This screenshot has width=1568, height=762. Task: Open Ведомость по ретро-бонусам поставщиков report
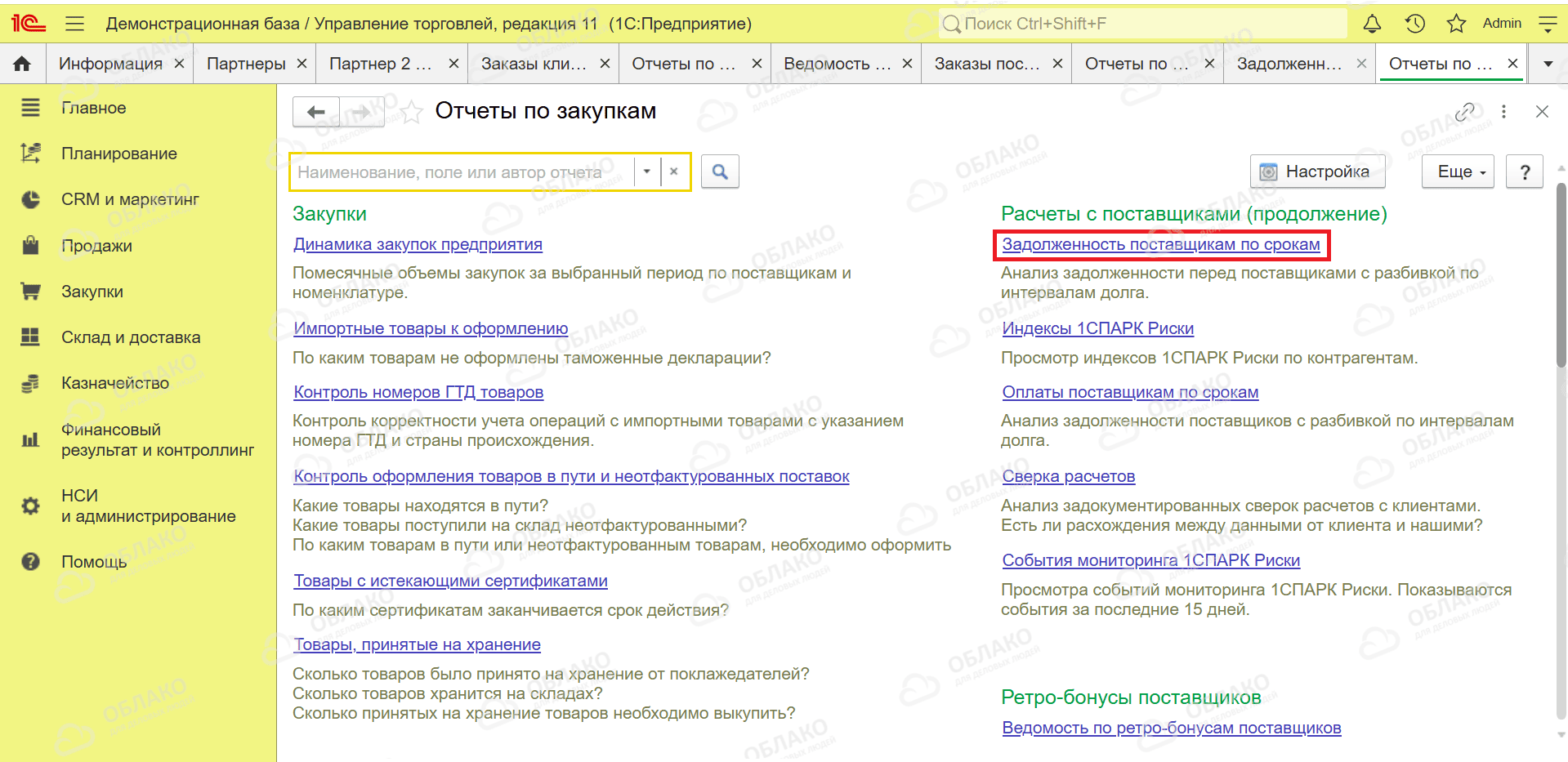[x=1171, y=728]
